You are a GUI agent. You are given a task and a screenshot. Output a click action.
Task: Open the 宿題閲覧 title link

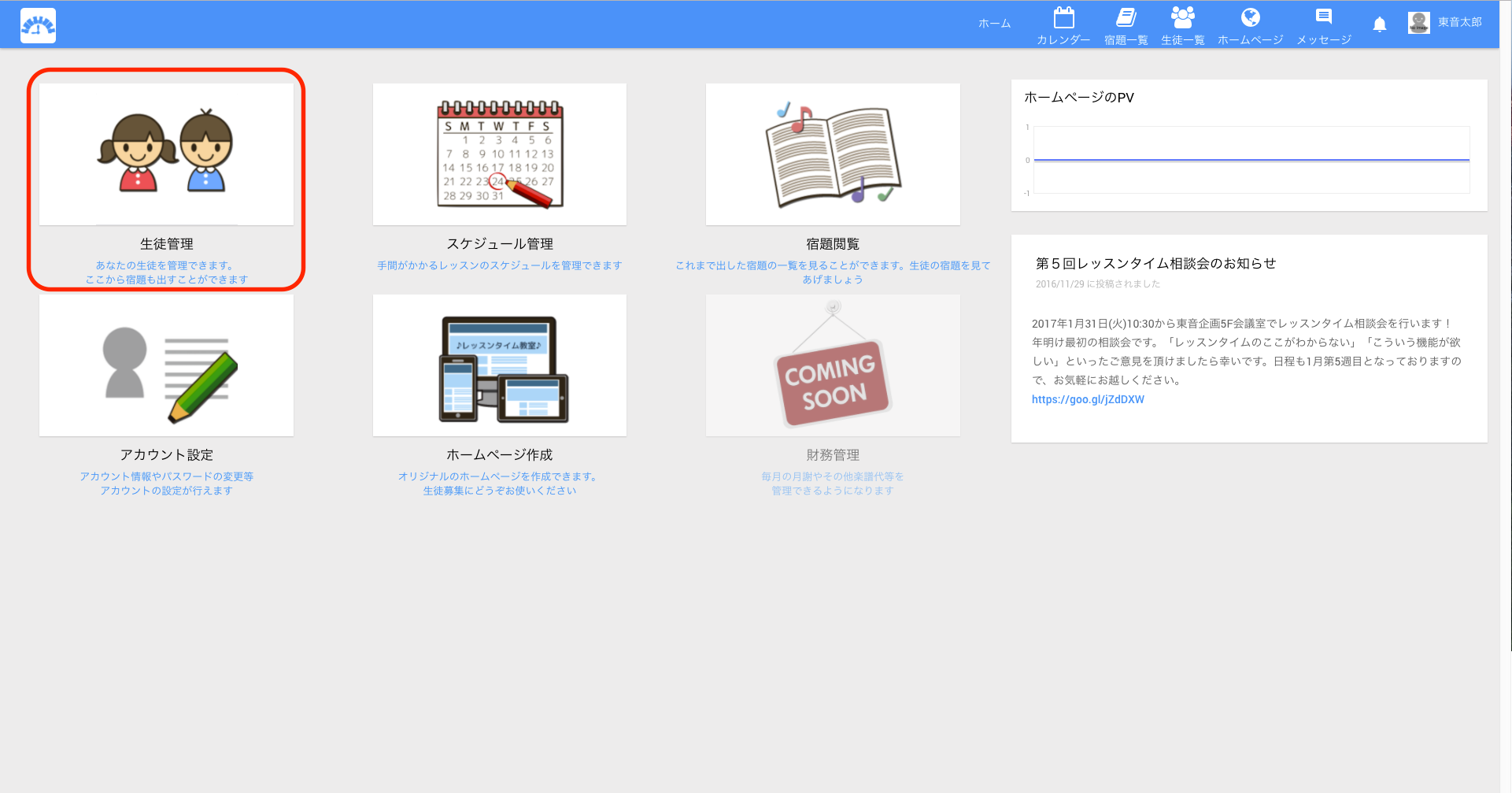point(833,244)
